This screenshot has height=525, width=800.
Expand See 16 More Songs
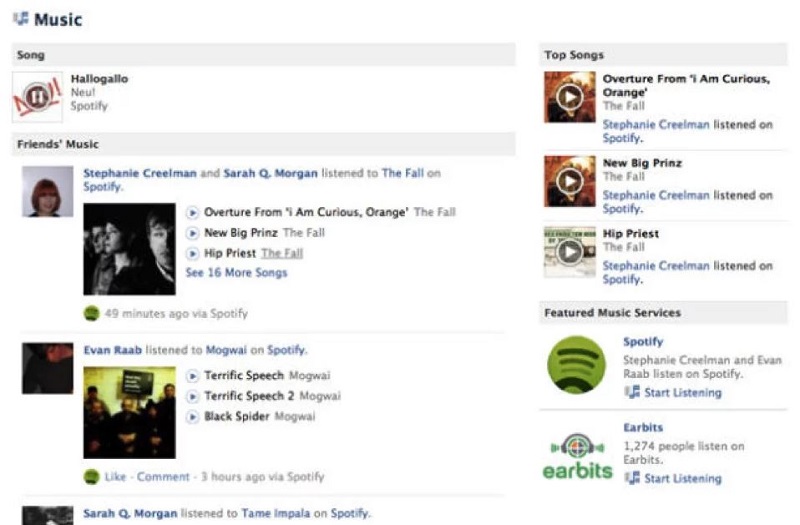(236, 272)
